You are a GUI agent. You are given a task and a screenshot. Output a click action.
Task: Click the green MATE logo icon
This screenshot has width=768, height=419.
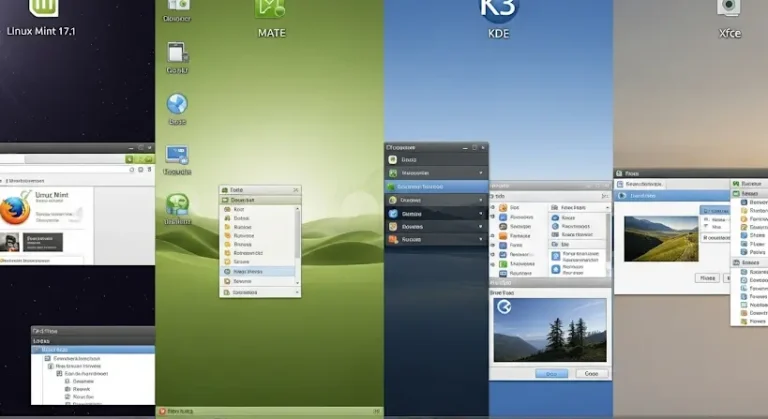[x=270, y=9]
